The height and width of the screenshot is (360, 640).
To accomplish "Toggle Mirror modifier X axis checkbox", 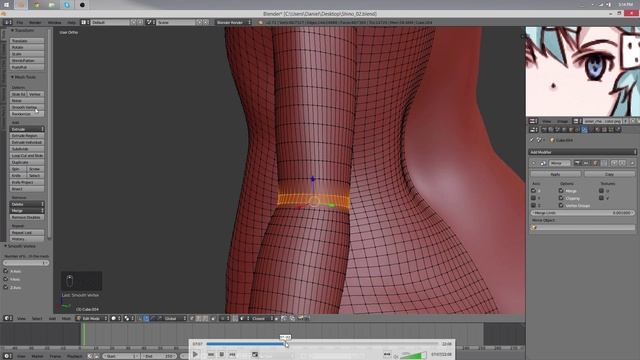I will pos(533,191).
